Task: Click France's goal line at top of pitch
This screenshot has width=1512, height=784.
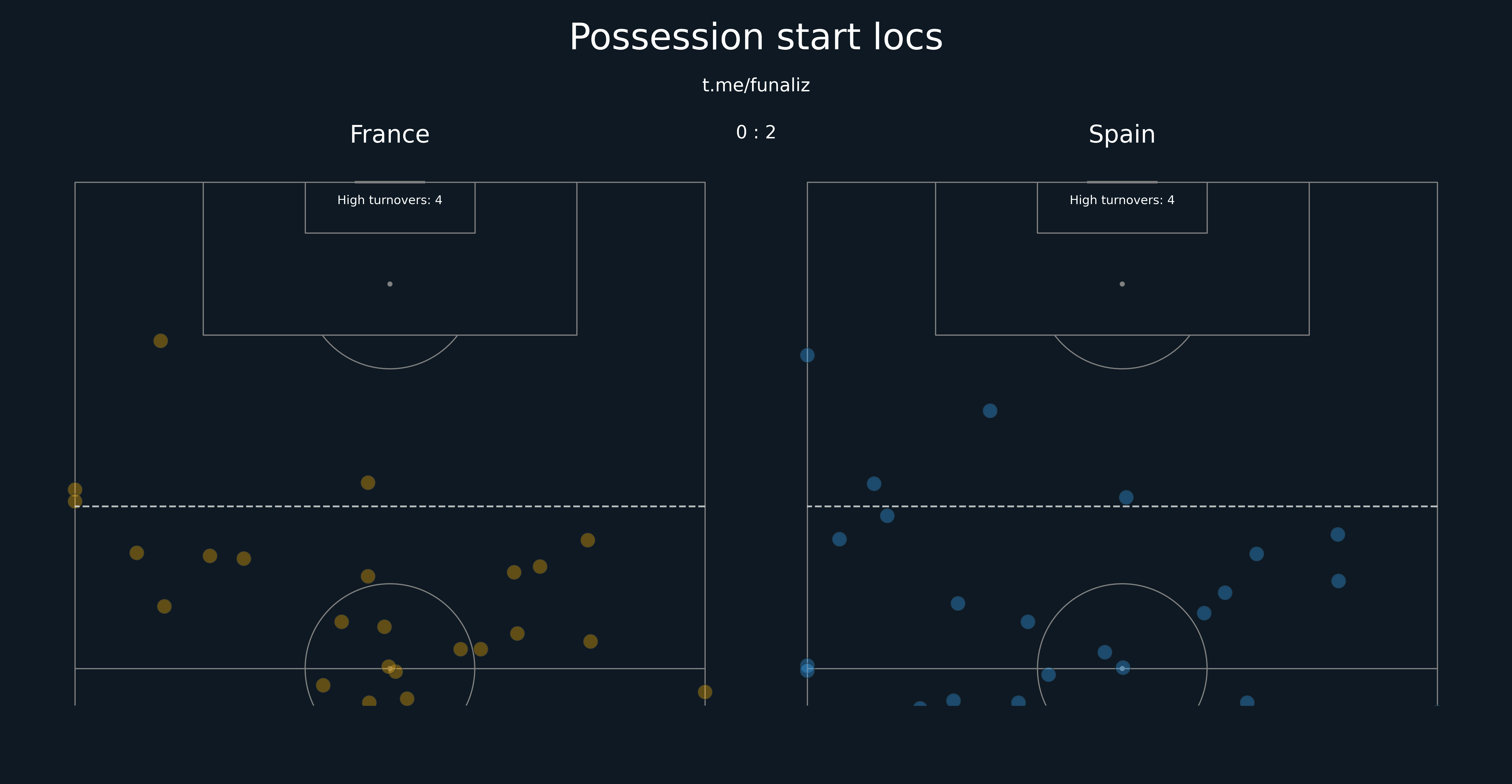Action: 390,182
